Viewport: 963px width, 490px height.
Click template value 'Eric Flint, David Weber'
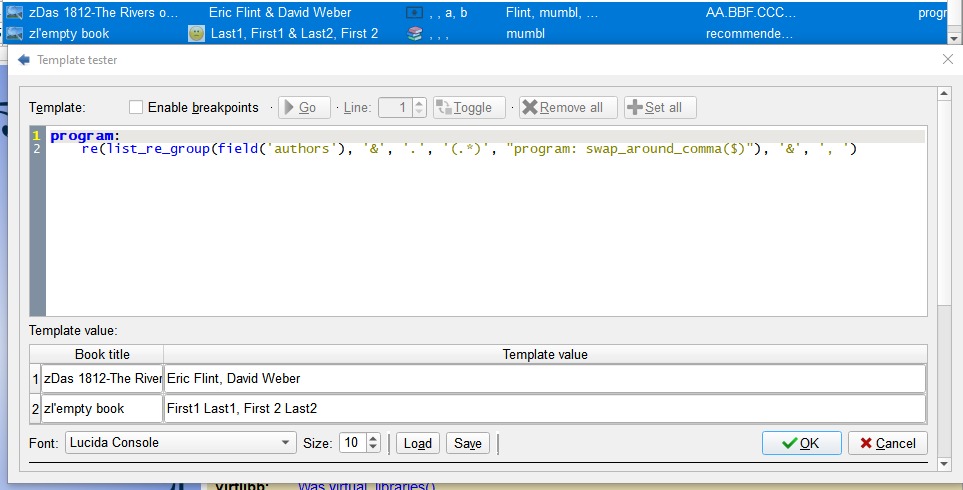[x=545, y=378]
